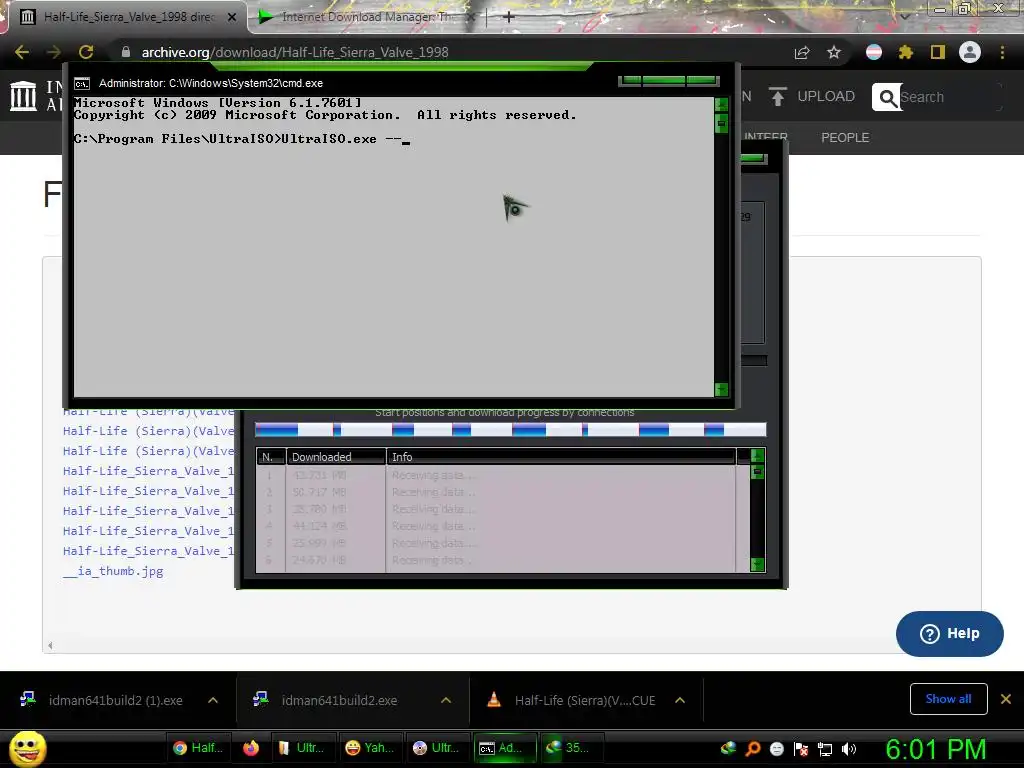Click the 6:01 PM taskbar clock
1024x768 pixels.
coord(935,749)
